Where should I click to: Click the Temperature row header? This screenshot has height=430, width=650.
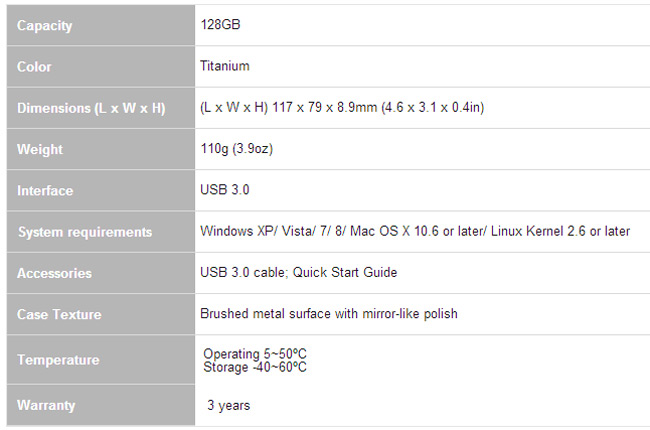point(58,360)
